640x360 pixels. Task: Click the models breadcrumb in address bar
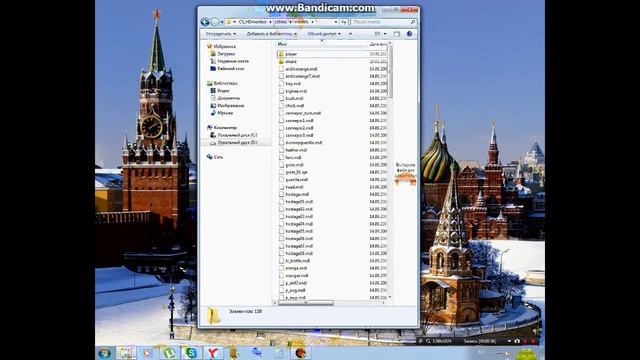(x=301, y=22)
